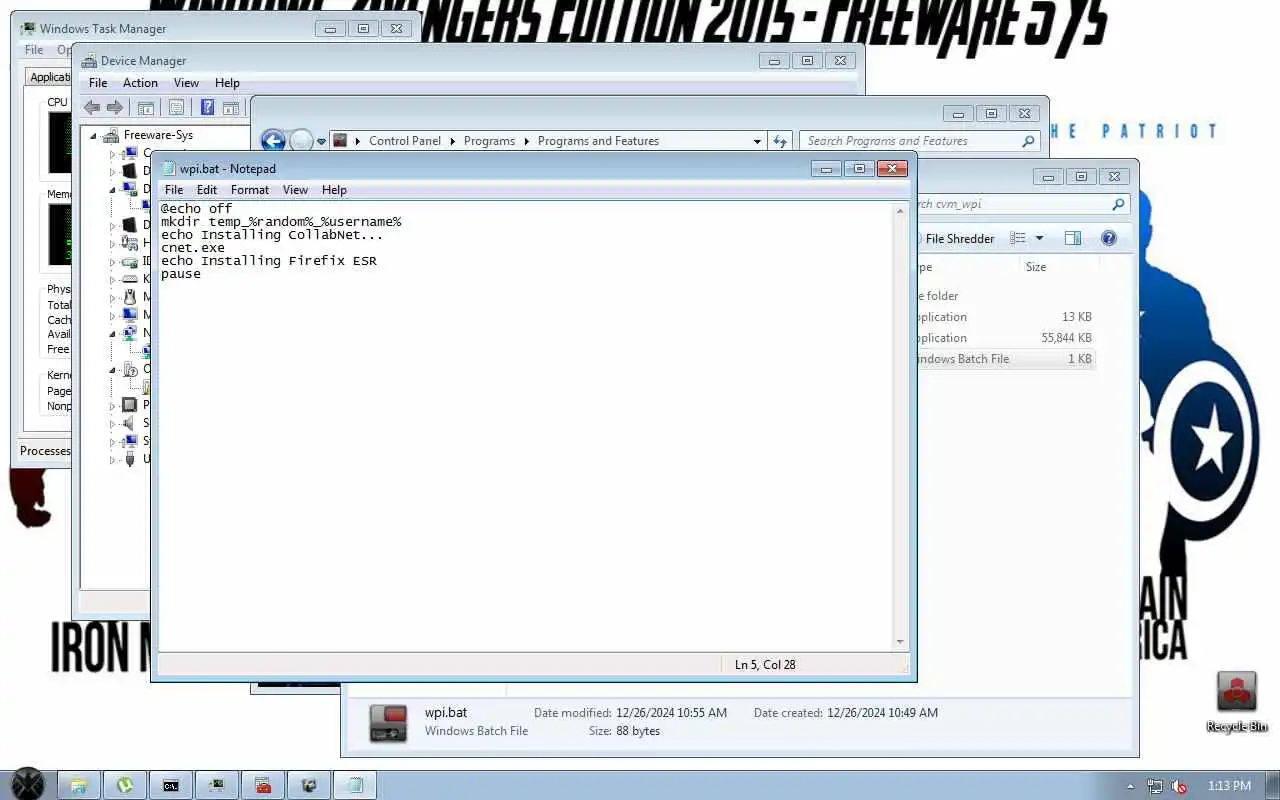The image size is (1280, 800).
Task: Select the Windows Batch File 1 KB row
Action: click(x=1006, y=359)
